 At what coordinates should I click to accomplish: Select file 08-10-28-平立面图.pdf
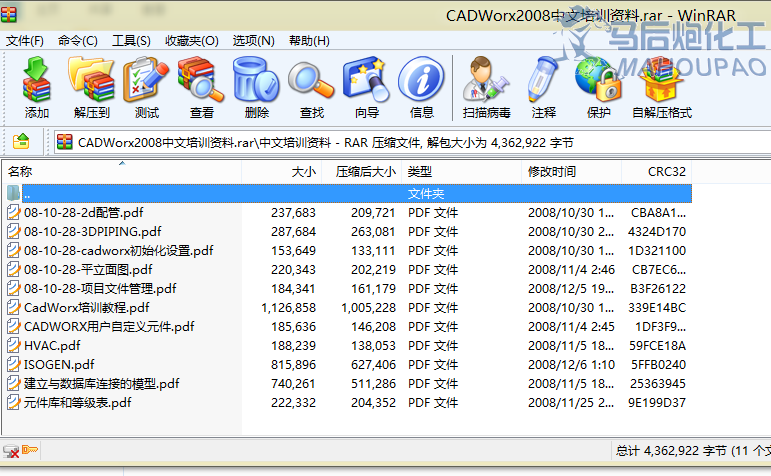click(88, 269)
